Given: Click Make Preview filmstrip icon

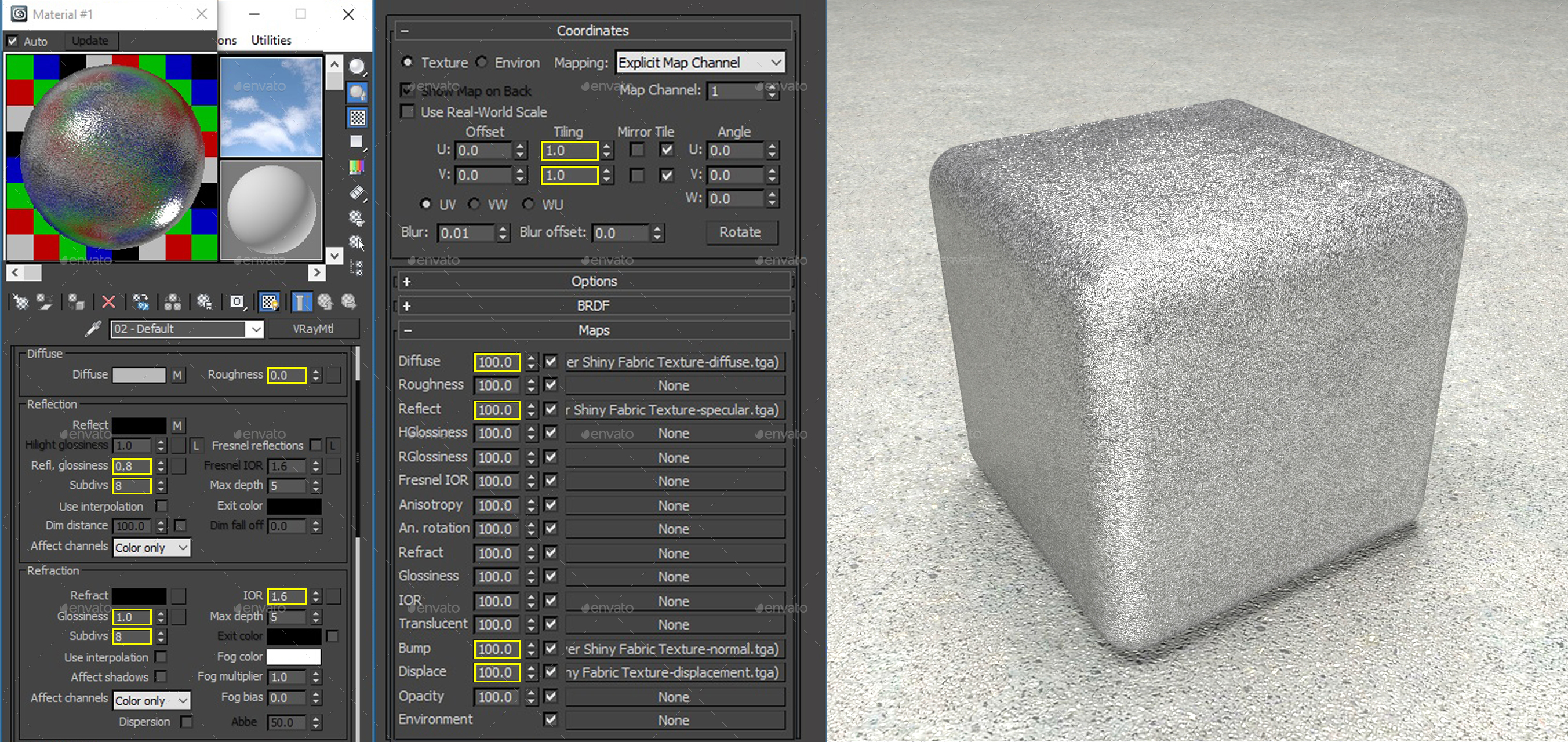Looking at the screenshot, I should tap(357, 194).
